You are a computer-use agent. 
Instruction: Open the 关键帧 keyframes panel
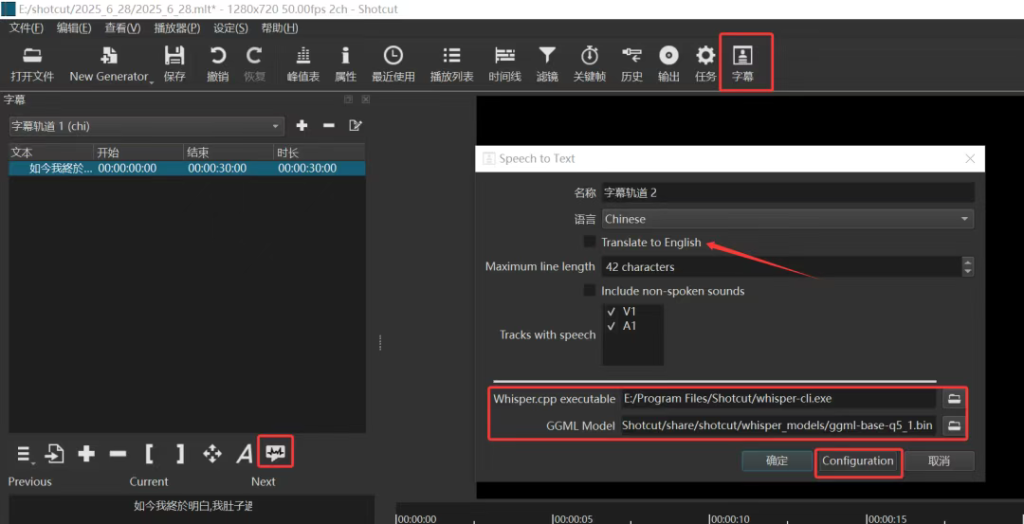[x=590, y=64]
